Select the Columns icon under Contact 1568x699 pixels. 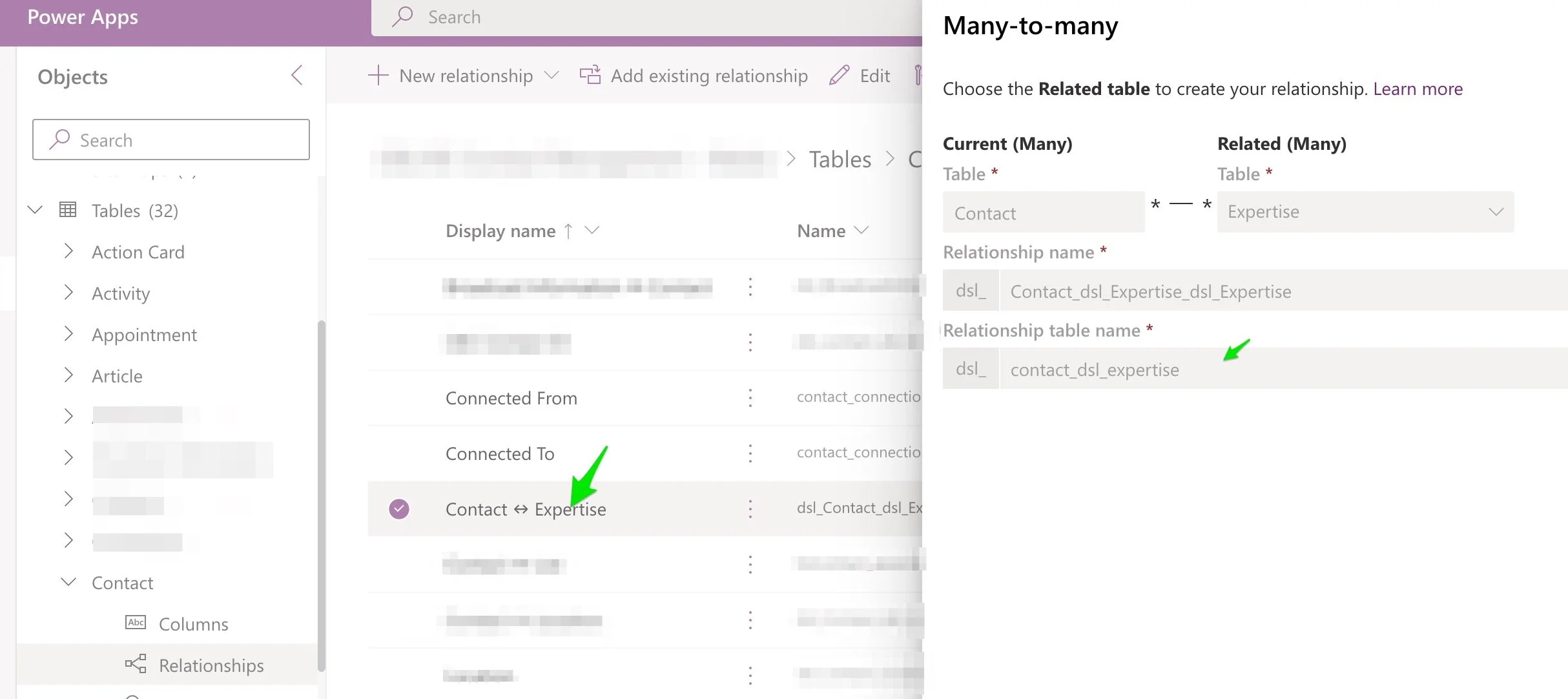136,623
